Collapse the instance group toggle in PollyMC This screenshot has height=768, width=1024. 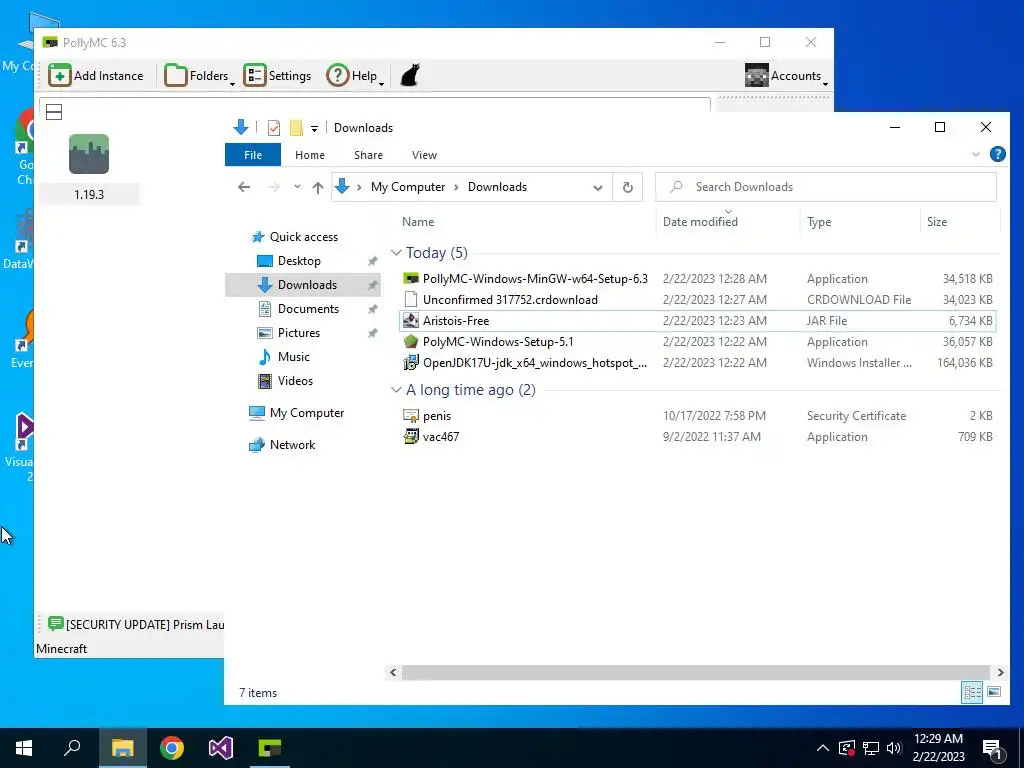(x=54, y=112)
